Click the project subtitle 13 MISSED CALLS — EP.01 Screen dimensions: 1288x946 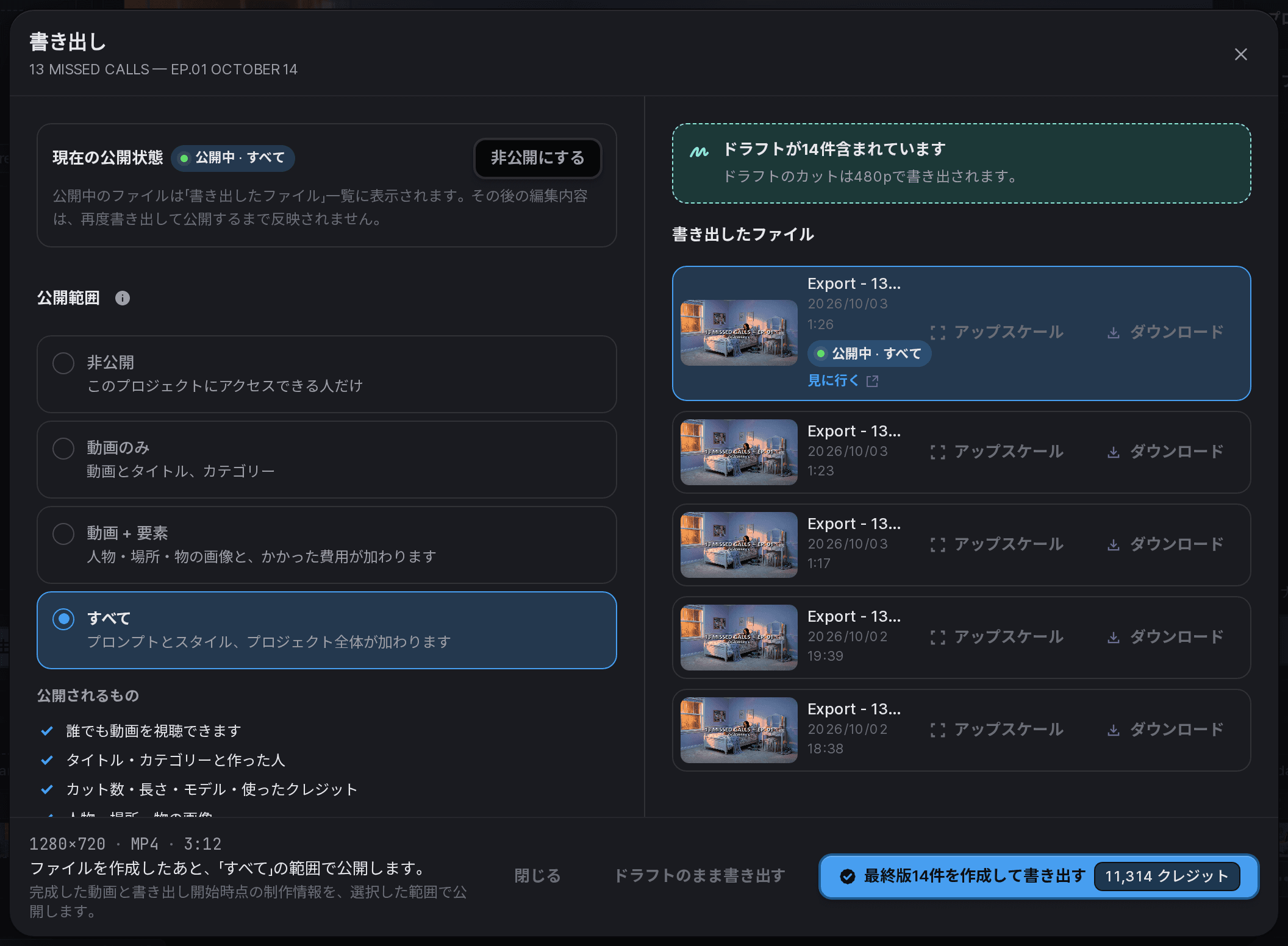[163, 69]
